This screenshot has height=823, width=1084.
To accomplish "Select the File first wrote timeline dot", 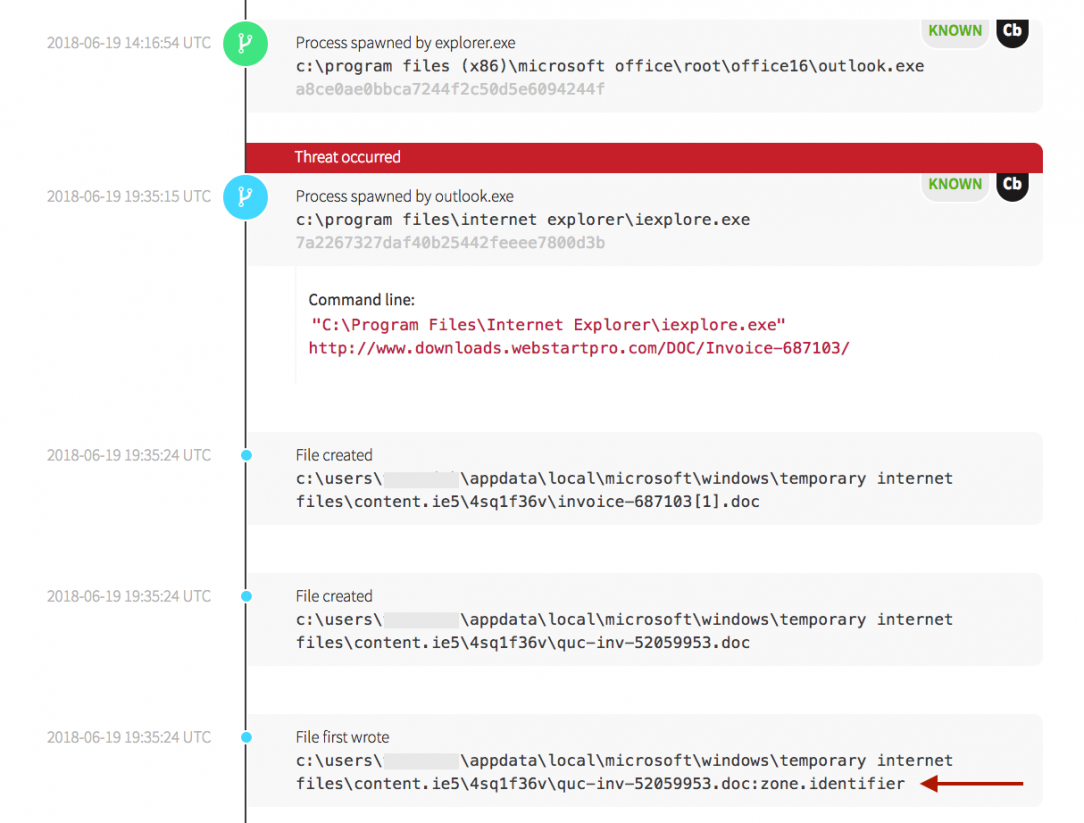I will [x=246, y=737].
